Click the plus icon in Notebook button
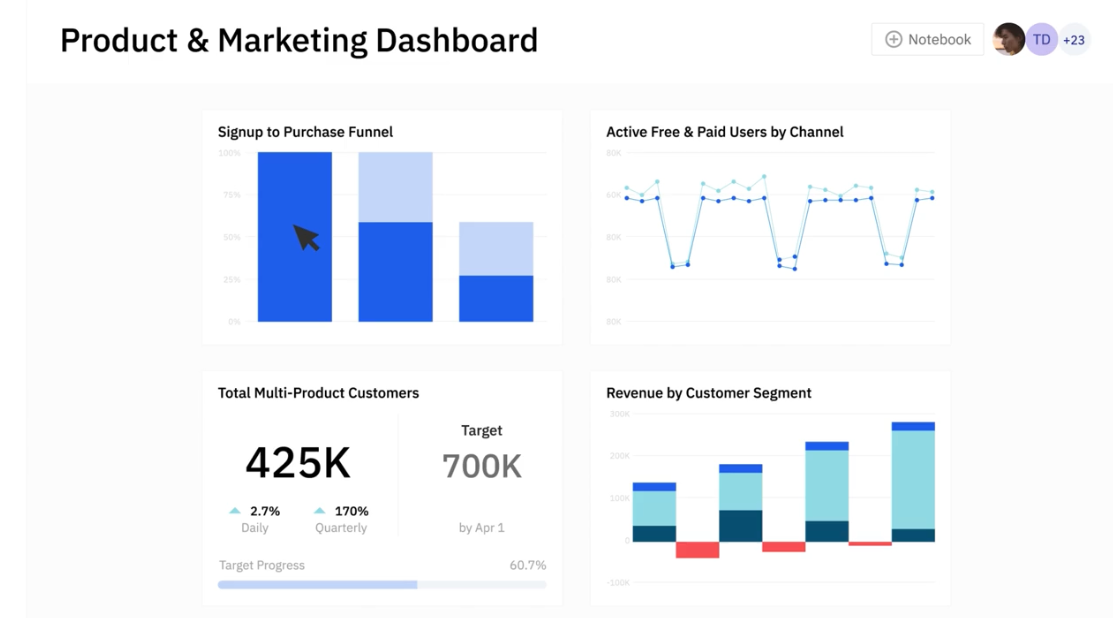1113x618 pixels. click(893, 40)
